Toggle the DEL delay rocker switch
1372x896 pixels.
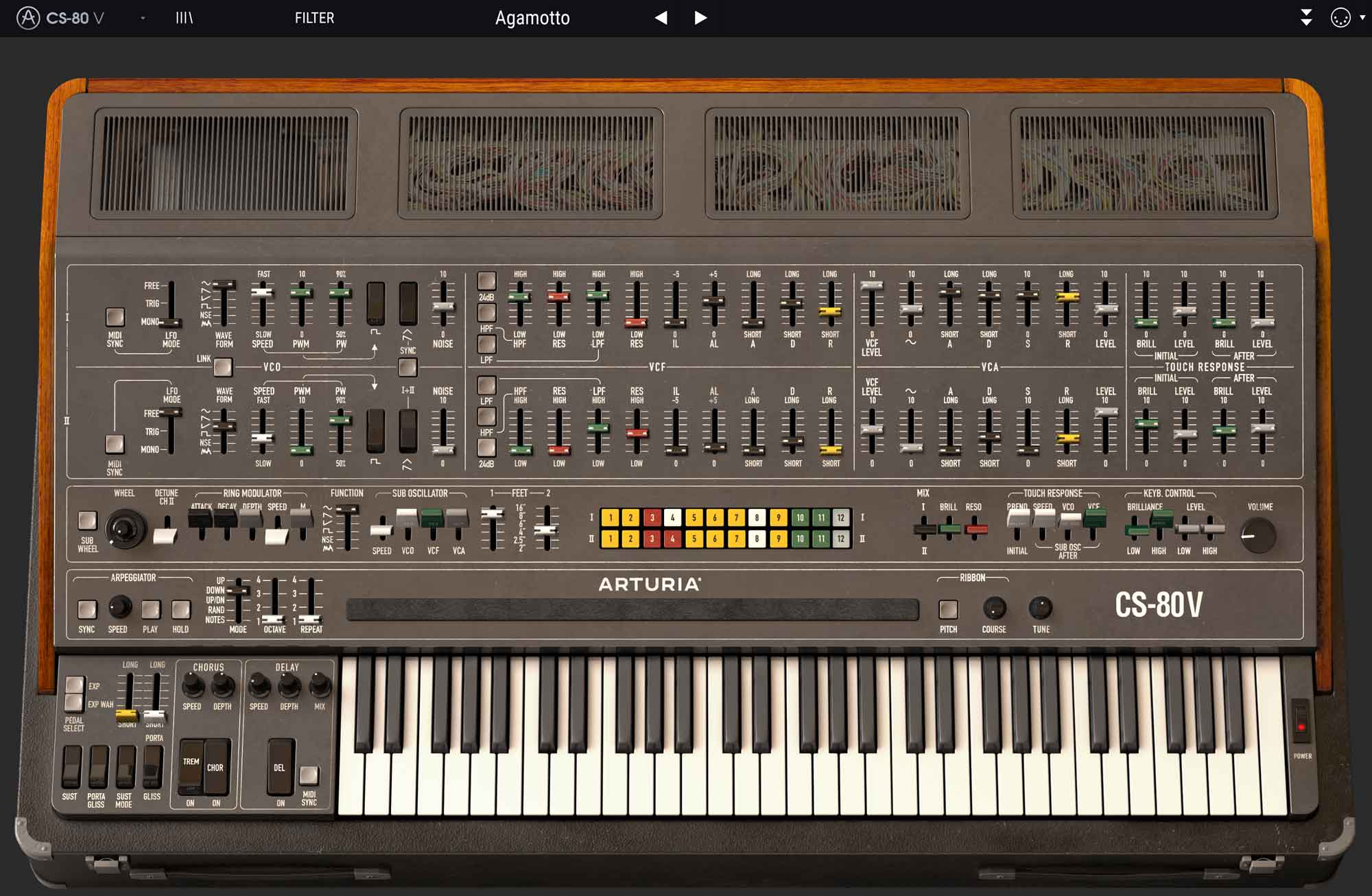(x=280, y=767)
